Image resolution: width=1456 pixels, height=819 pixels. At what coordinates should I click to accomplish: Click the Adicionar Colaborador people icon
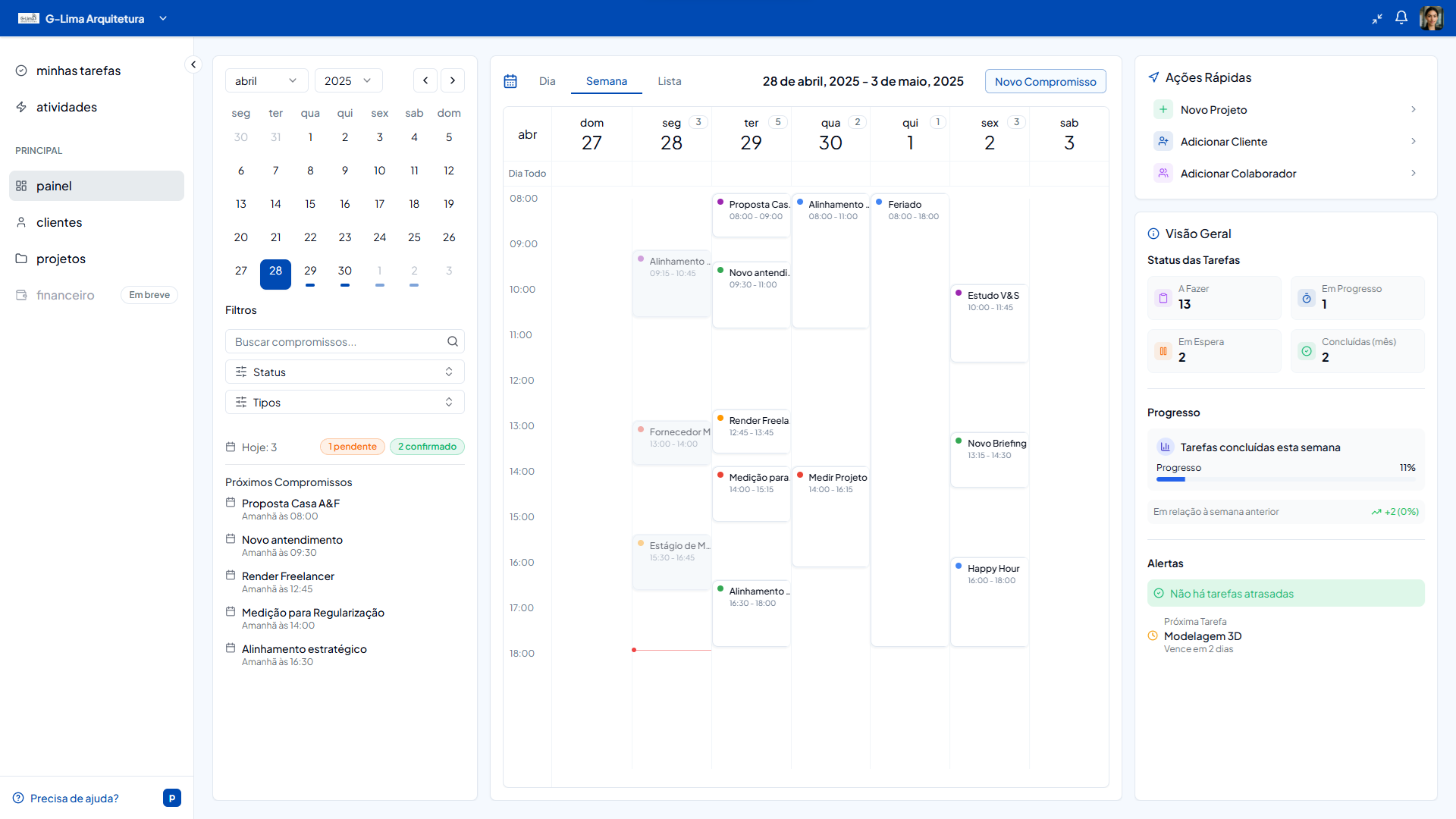(x=1163, y=173)
